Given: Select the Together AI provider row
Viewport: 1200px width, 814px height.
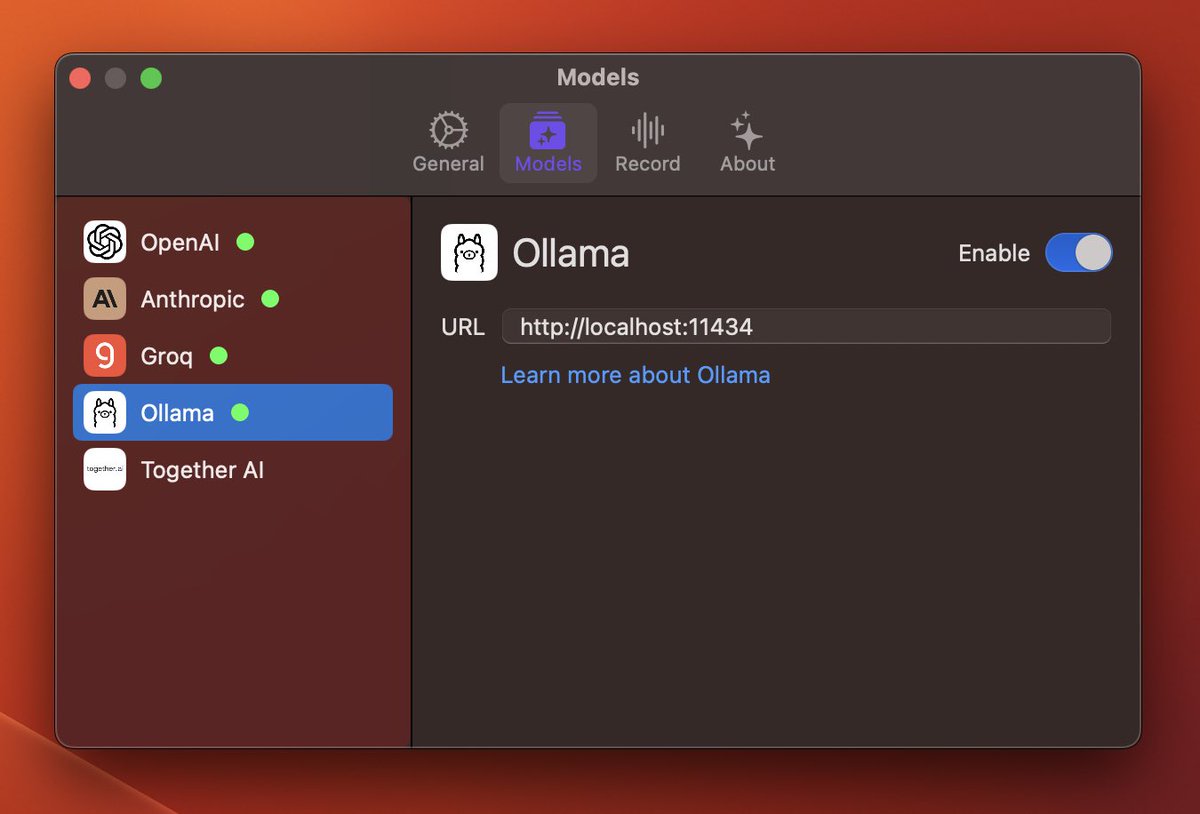Looking at the screenshot, I should (x=233, y=470).
